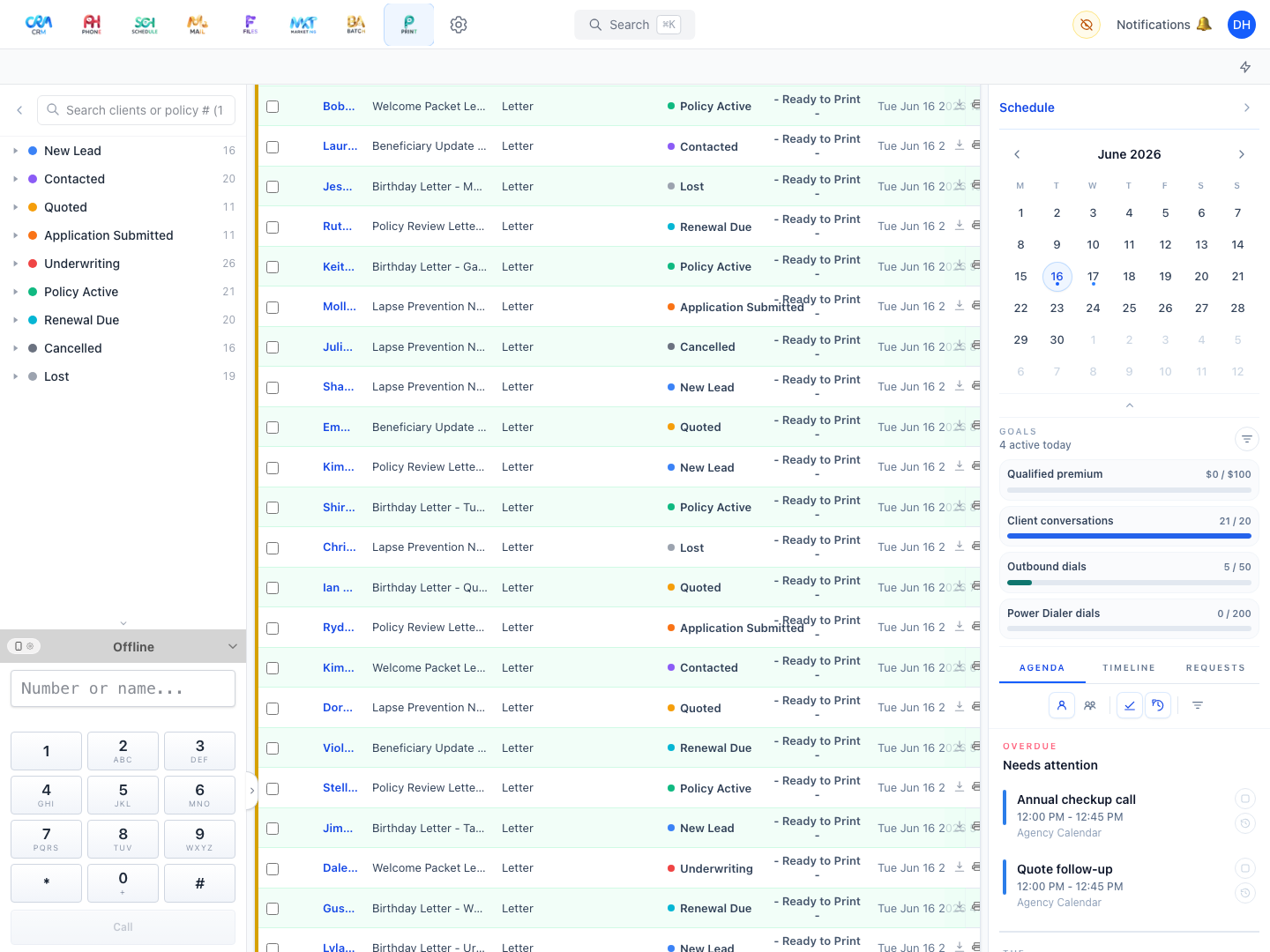Go to next month in calendar
1270x952 pixels.
pyautogui.click(x=1242, y=154)
